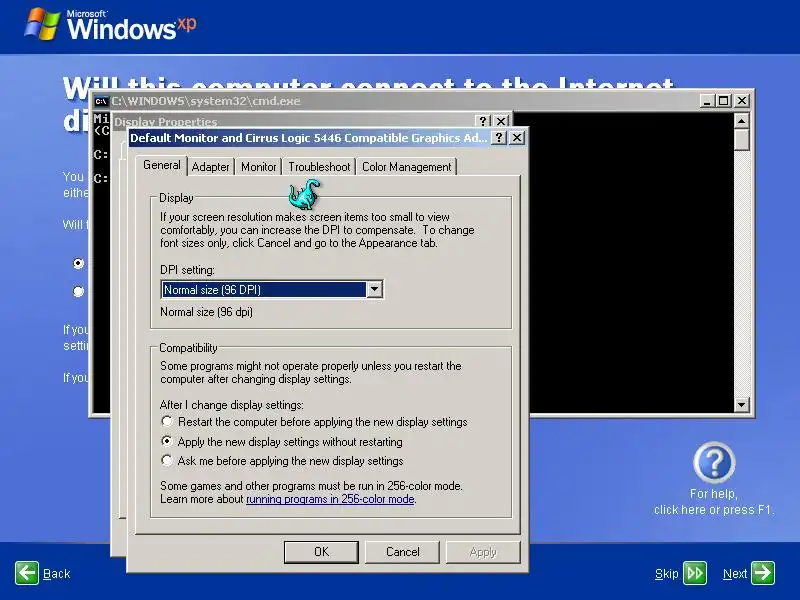The width and height of the screenshot is (800, 600).
Task: Click the blue help question mark icon
Action: (x=714, y=463)
